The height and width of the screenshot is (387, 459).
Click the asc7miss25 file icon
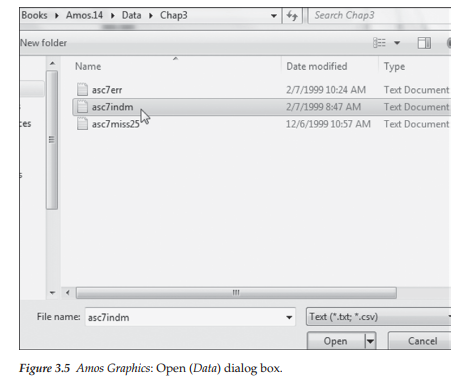pyautogui.click(x=82, y=124)
